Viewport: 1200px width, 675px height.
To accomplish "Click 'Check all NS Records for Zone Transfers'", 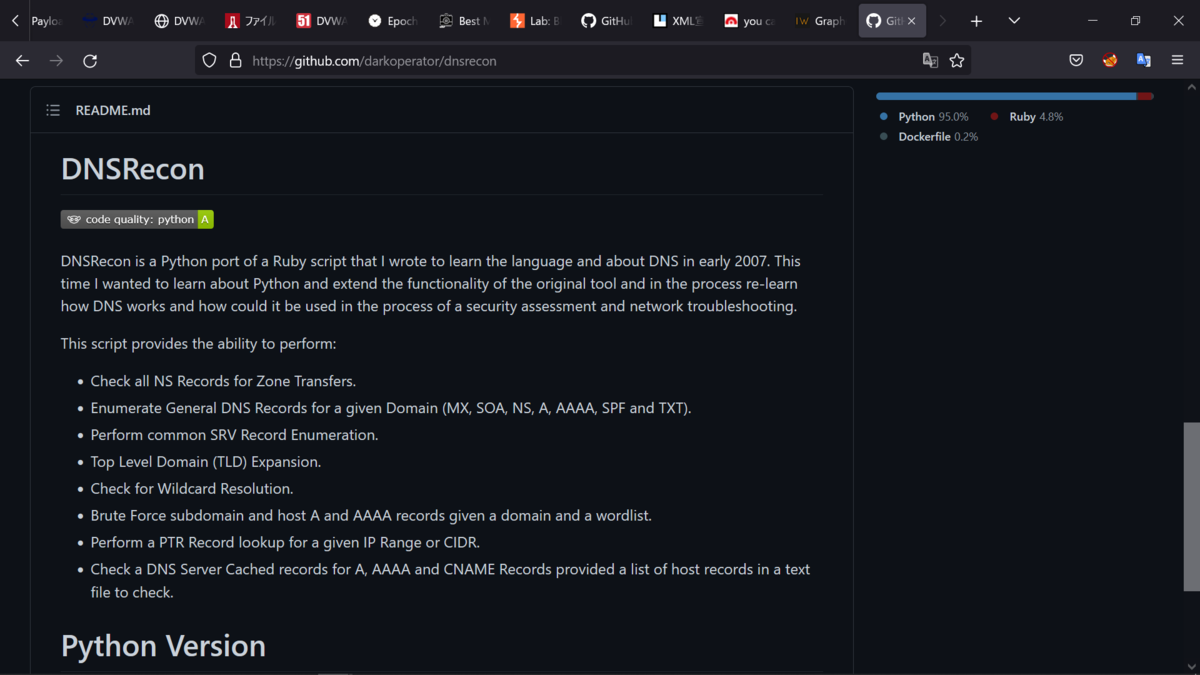I will (223, 381).
